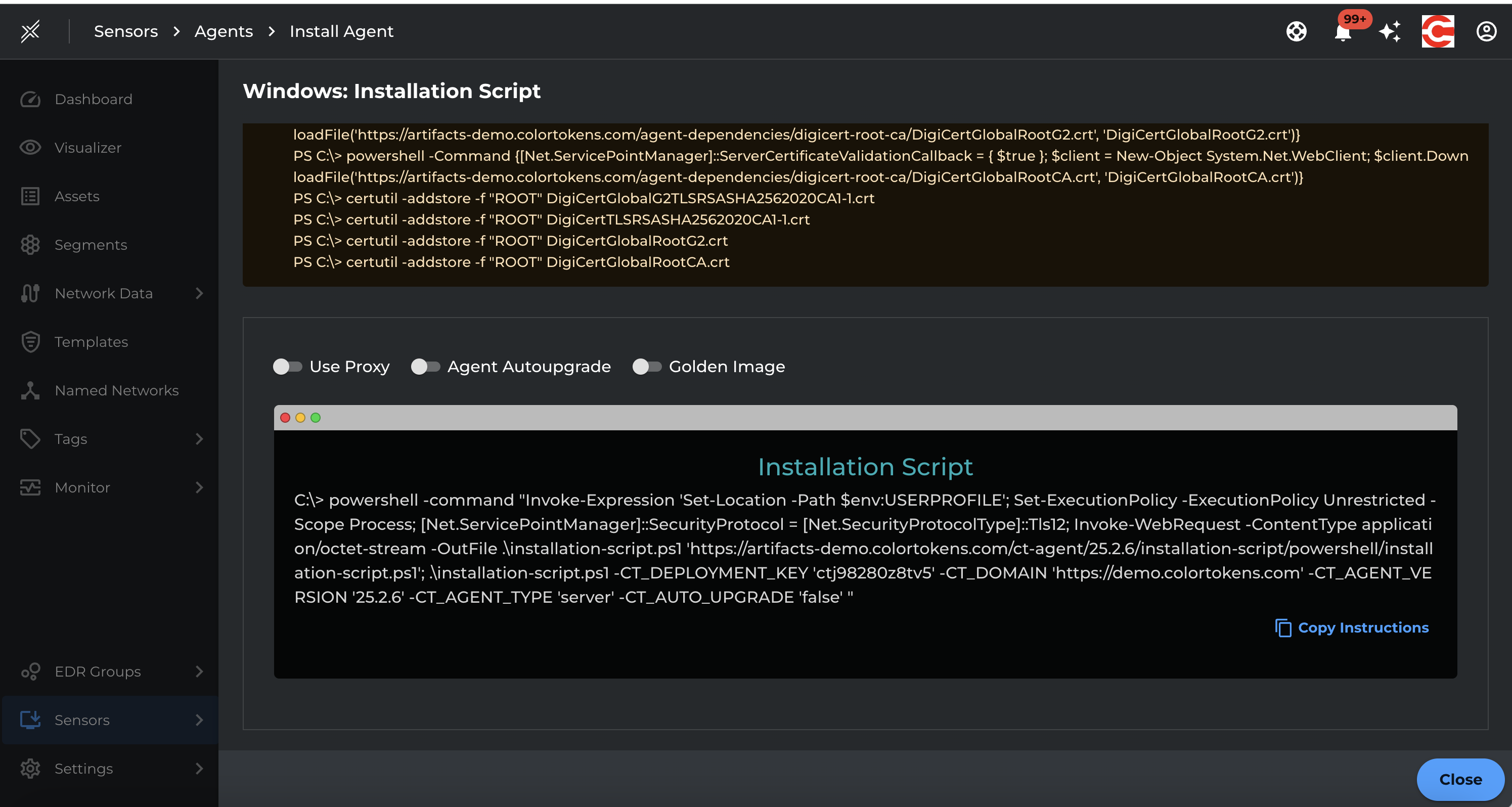Navigate to Sensors in the breadcrumb
Screen dimensions: 1512x807
click(125, 31)
